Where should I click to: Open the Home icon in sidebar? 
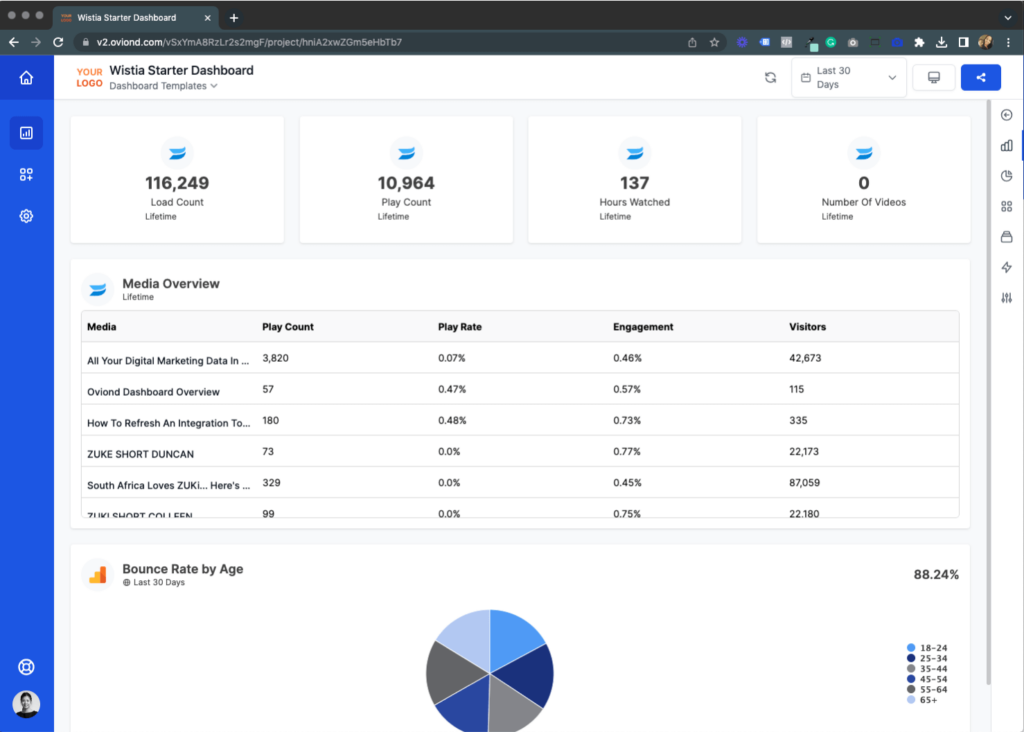26,78
